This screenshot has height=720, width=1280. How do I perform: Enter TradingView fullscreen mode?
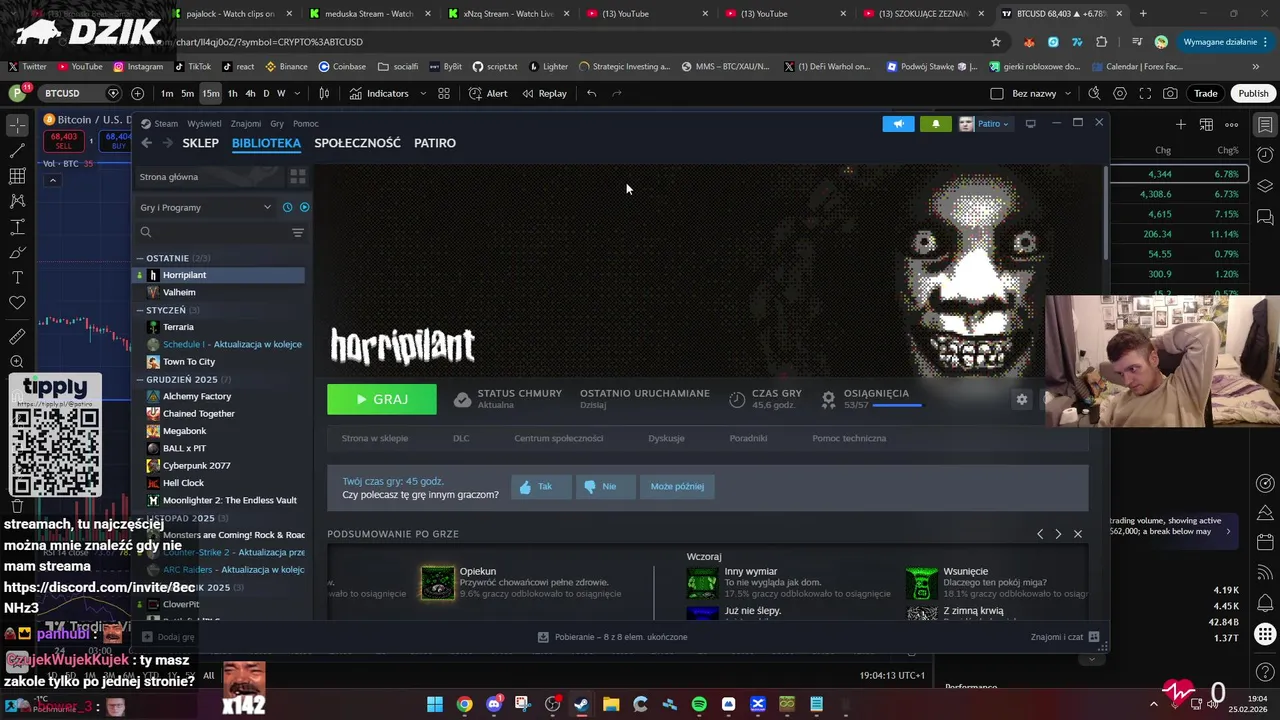1145,93
